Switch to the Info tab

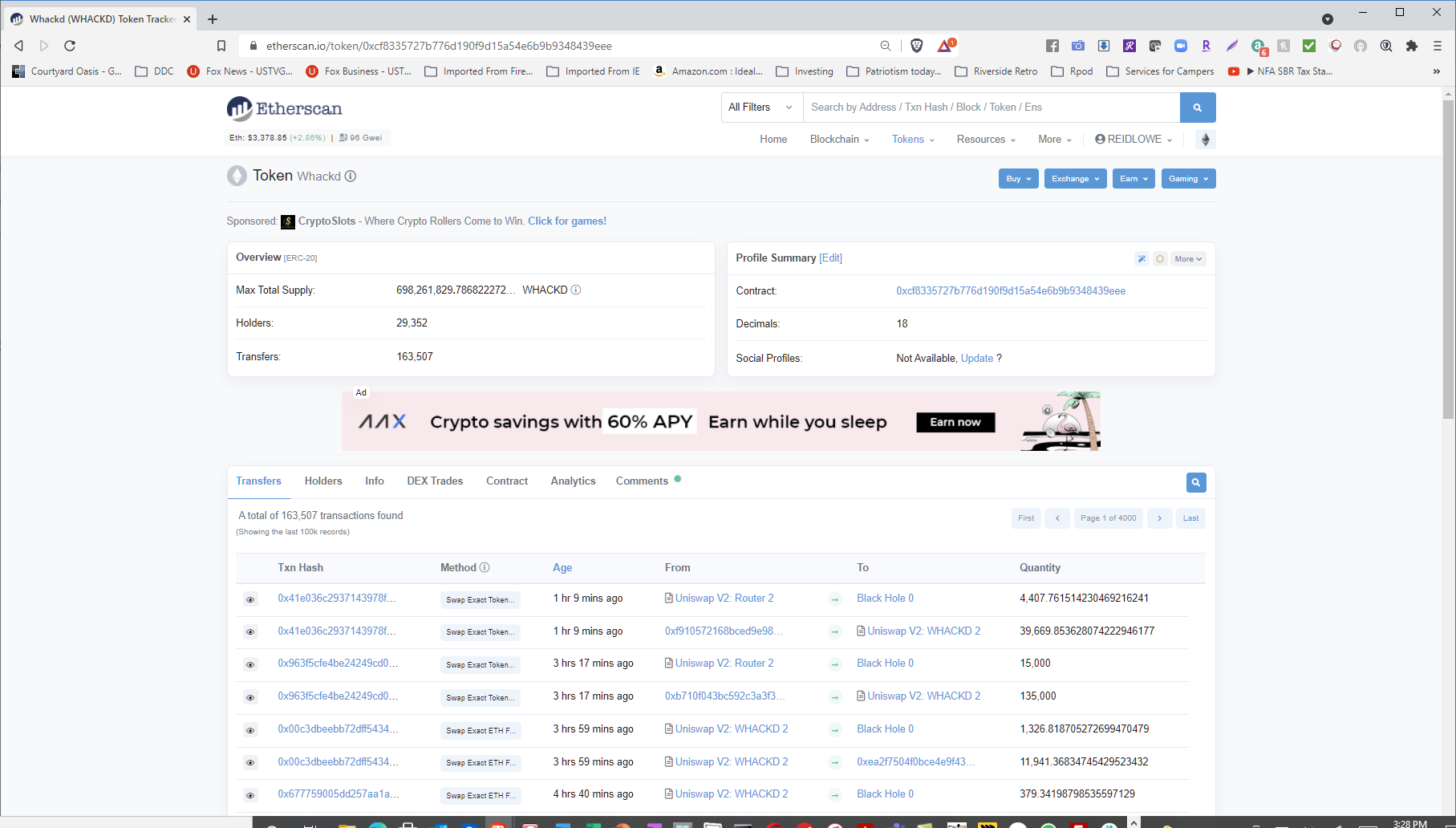(x=375, y=481)
